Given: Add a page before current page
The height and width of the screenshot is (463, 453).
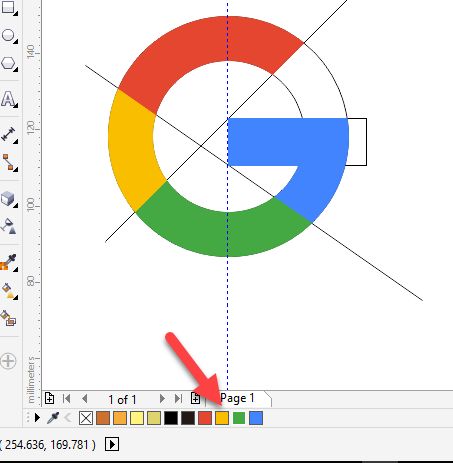Looking at the screenshot, I should (x=49, y=398).
